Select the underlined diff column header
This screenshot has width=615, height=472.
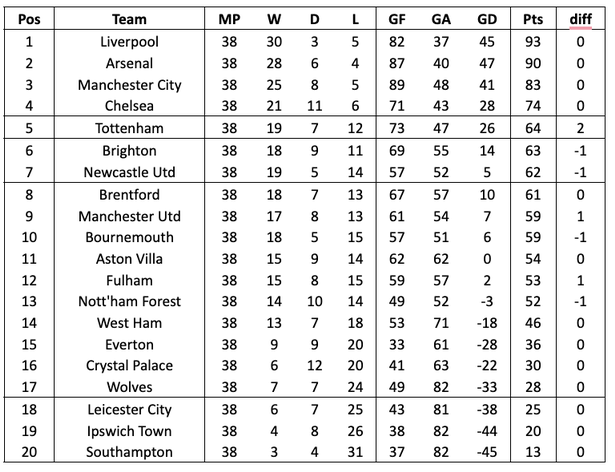[580, 19]
